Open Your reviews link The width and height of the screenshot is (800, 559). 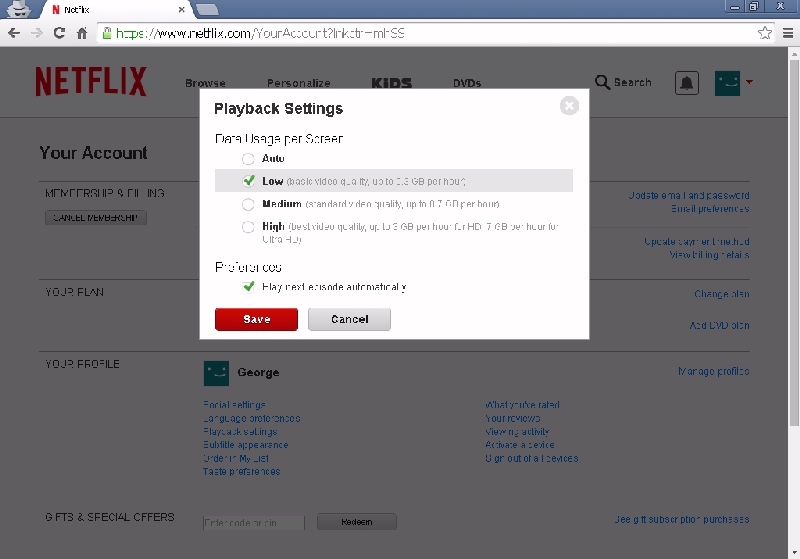[513, 418]
